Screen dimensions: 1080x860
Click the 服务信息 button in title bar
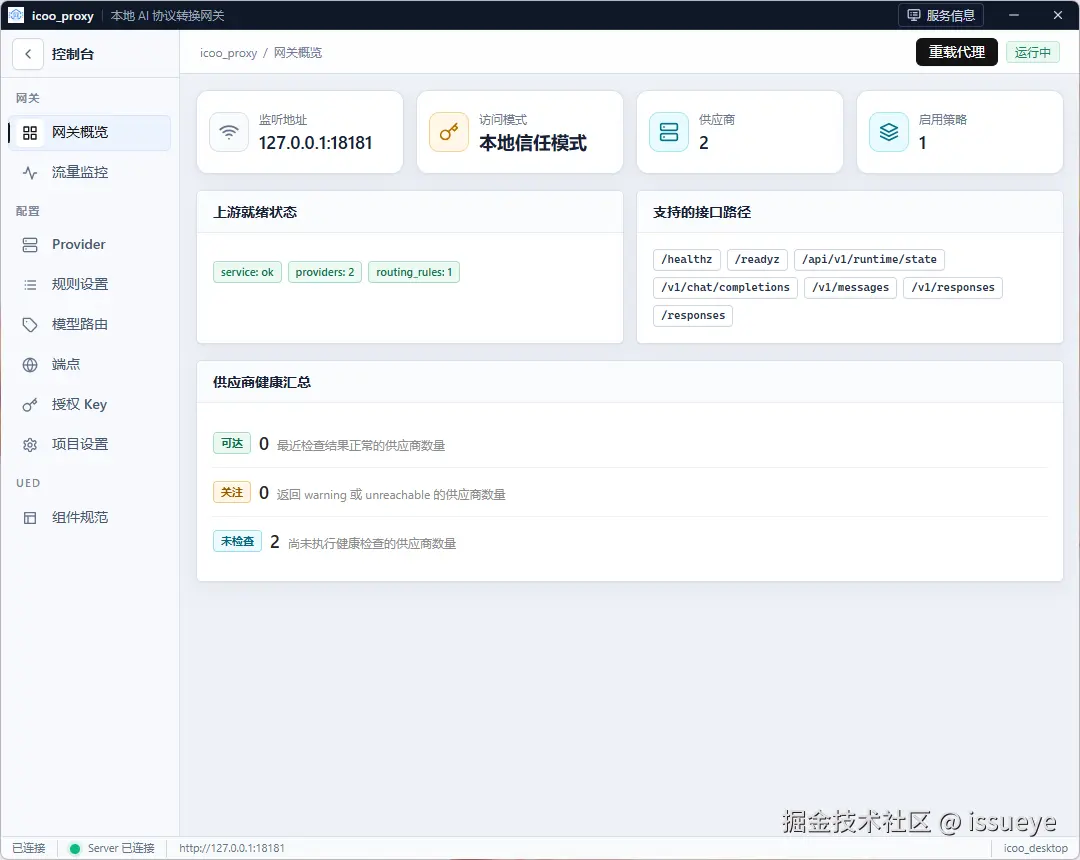tap(941, 15)
